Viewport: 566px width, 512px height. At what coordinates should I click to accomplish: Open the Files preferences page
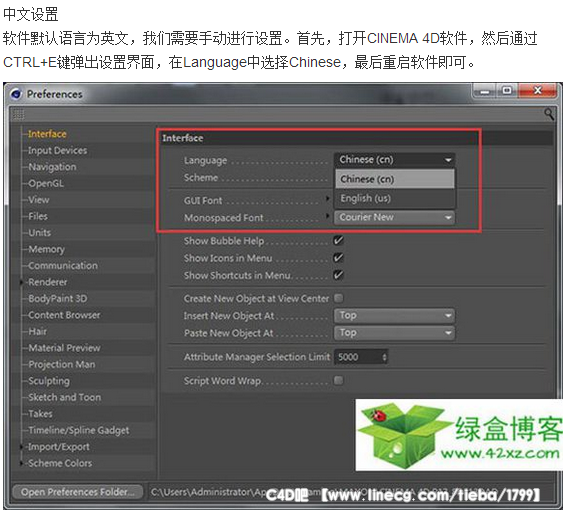[x=38, y=216]
